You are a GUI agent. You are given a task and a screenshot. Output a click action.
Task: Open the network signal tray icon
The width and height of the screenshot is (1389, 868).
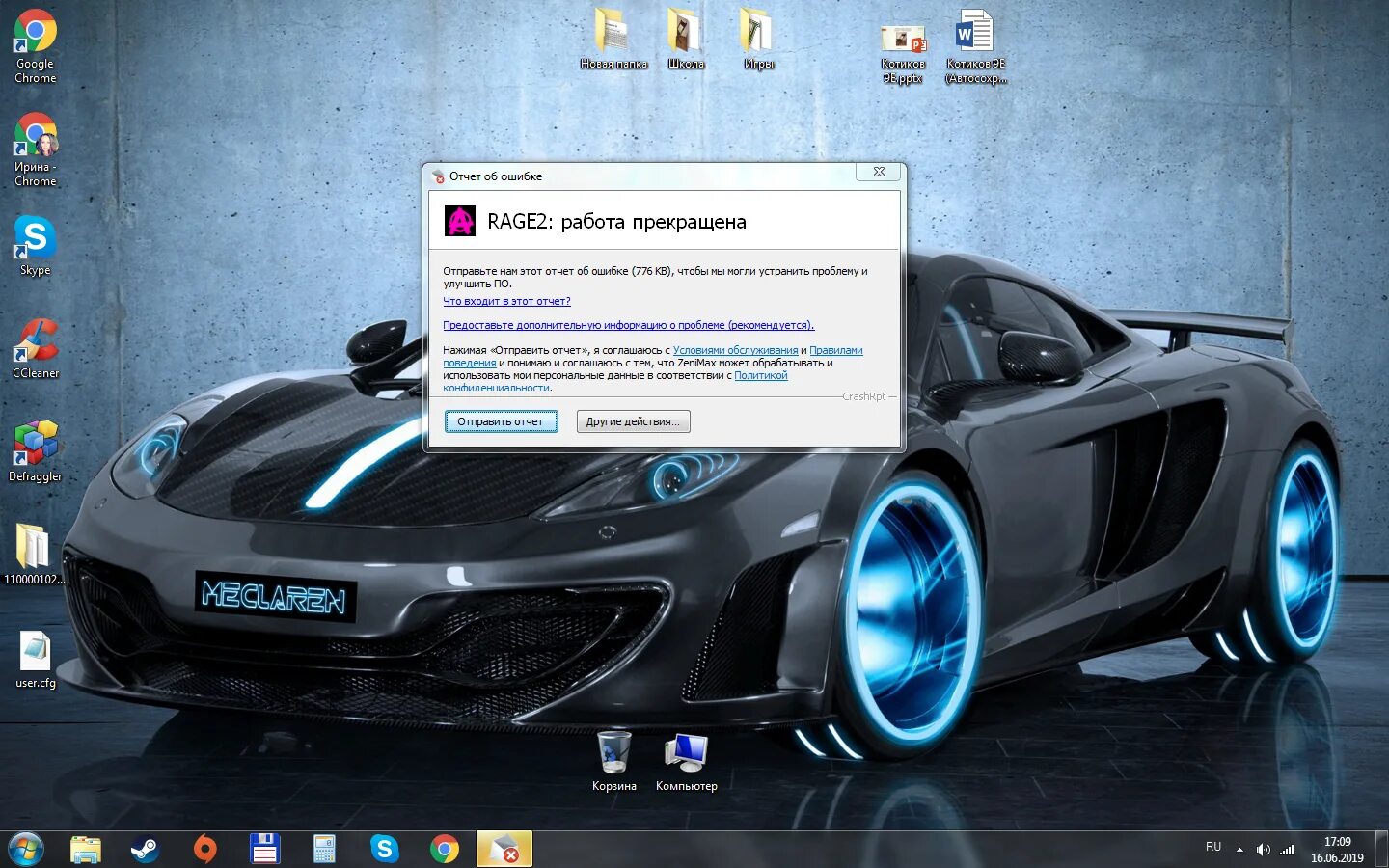(x=1287, y=850)
